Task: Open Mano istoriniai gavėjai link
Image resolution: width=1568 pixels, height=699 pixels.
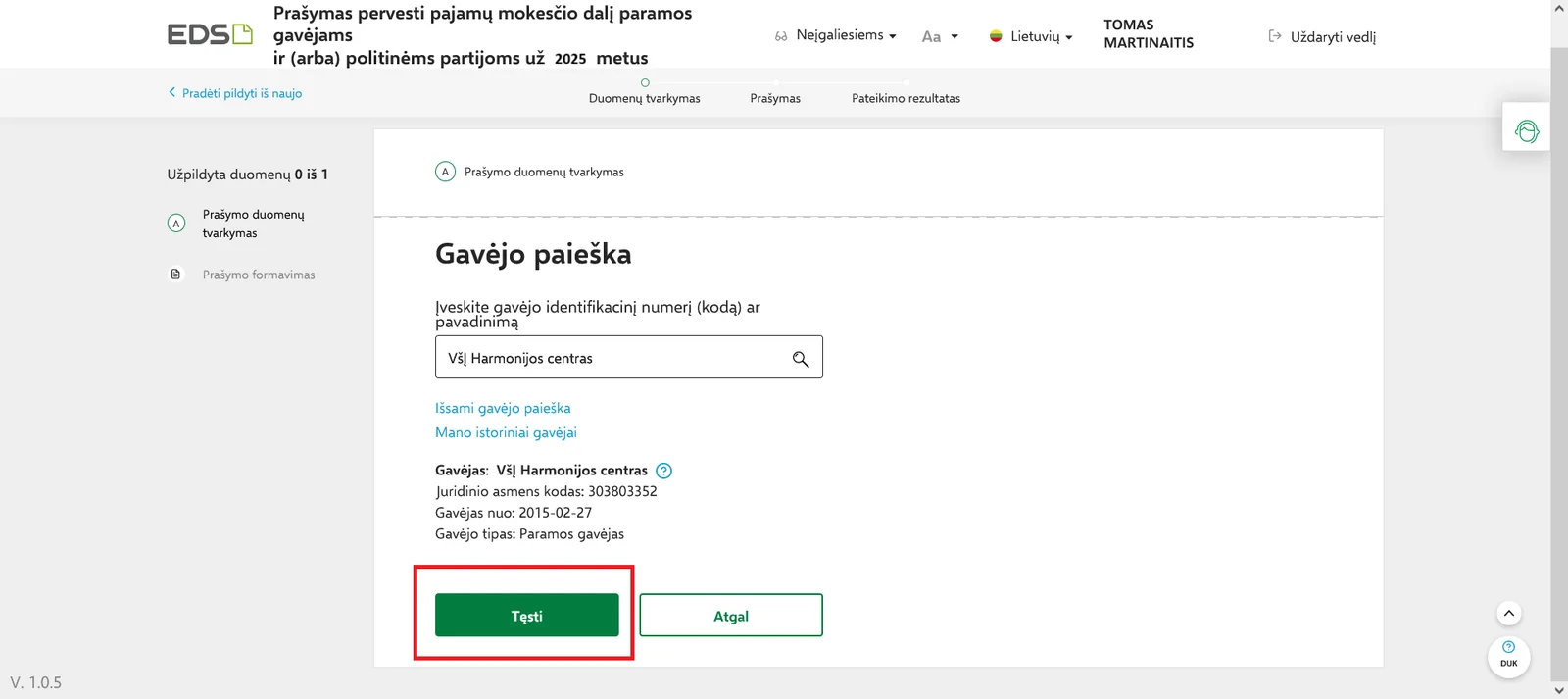Action: click(506, 432)
